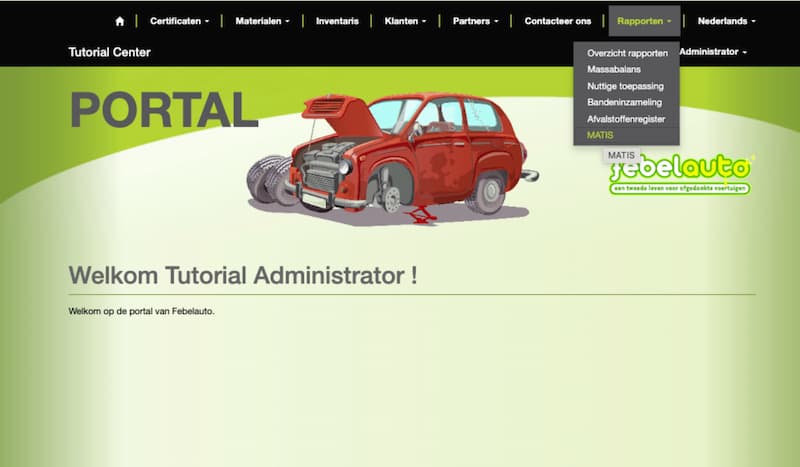This screenshot has height=467, width=800.
Task: Open the Inventaris page
Action: click(337, 21)
